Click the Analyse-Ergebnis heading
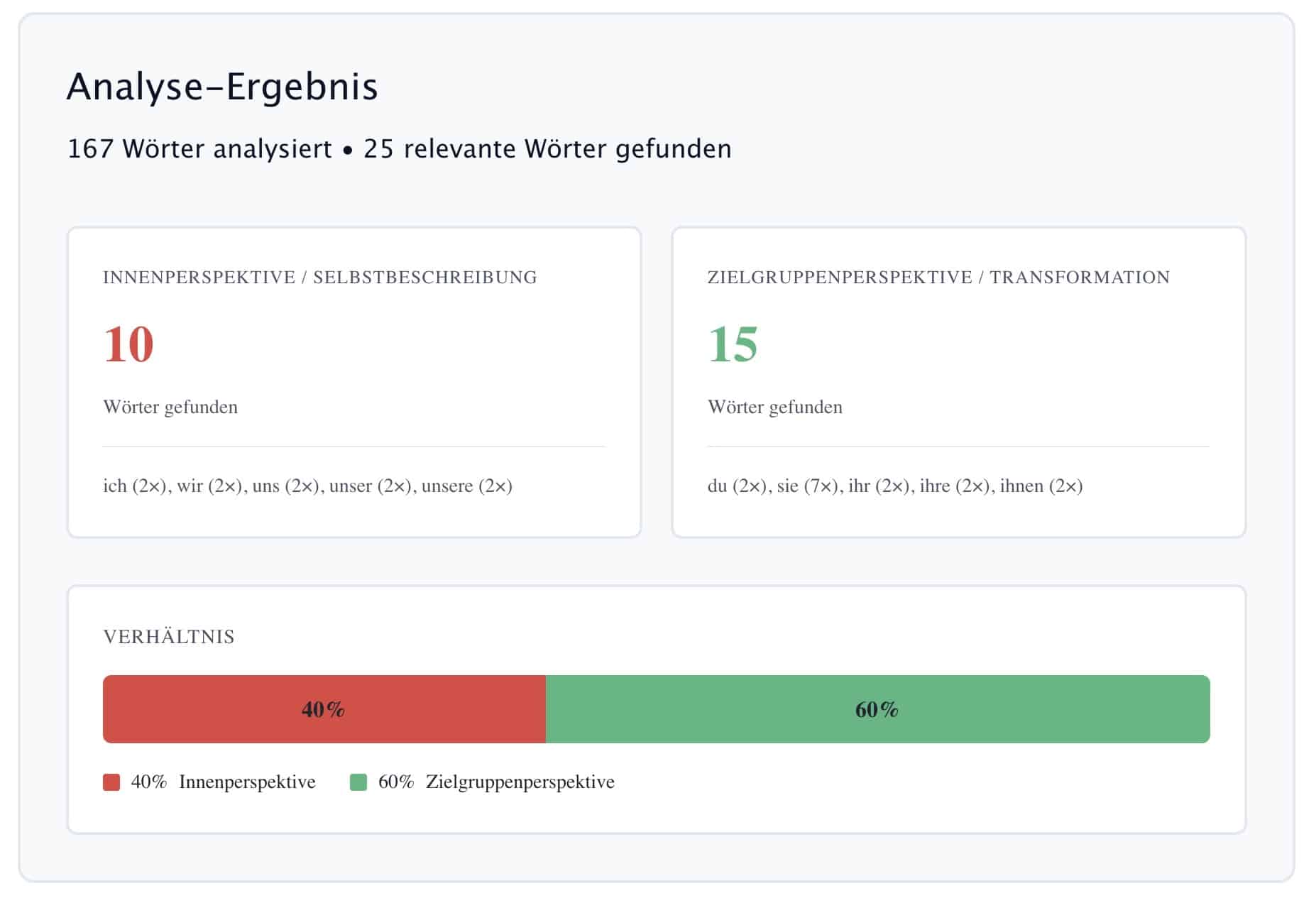Image resolution: width=1316 pixels, height=903 pixels. point(222,87)
